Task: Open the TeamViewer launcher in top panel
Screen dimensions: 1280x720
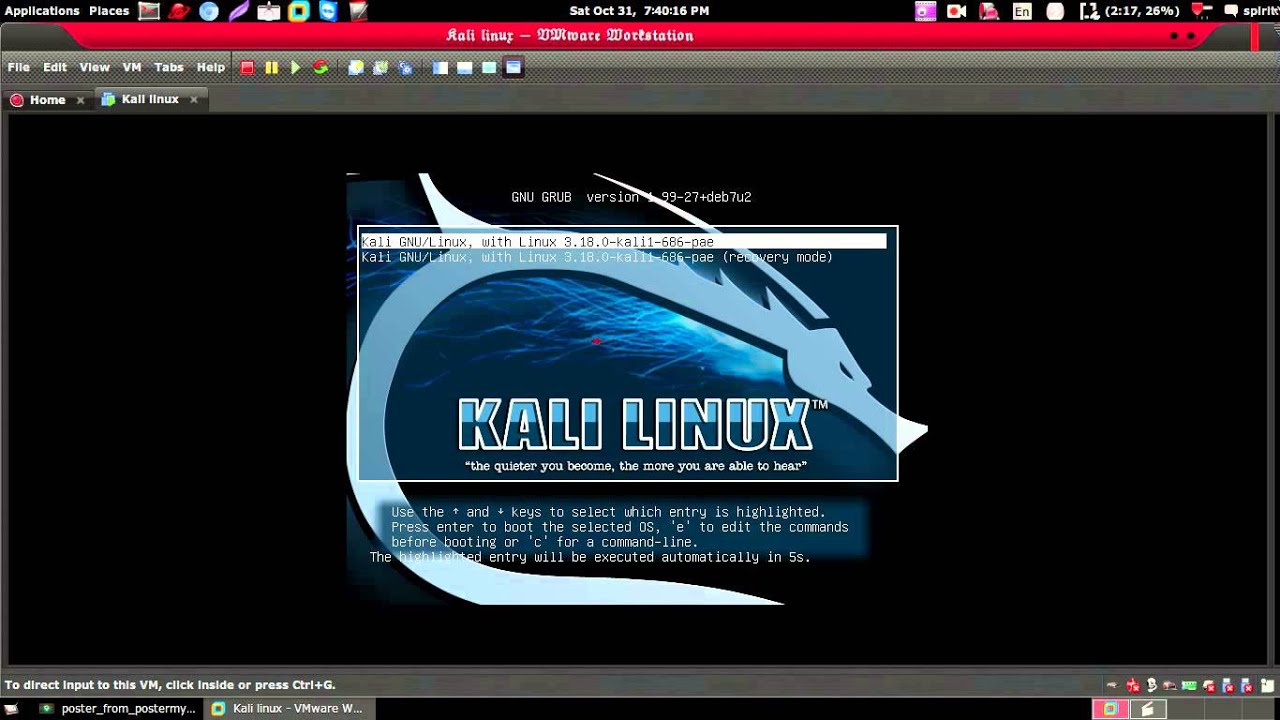Action: point(329,11)
